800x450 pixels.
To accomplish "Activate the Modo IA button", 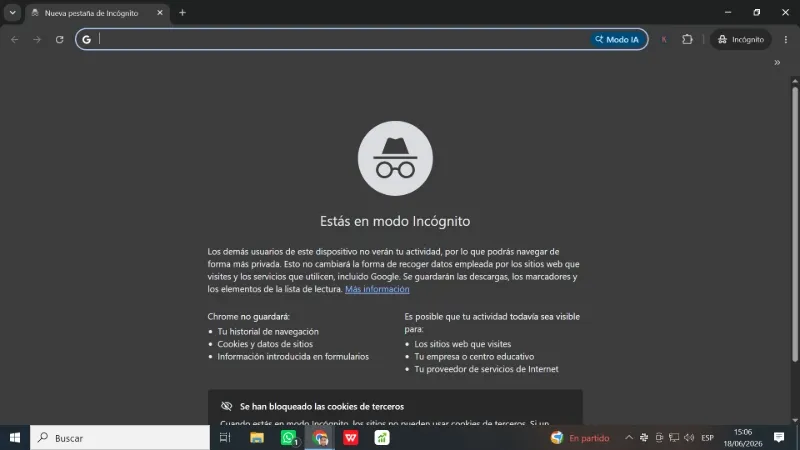I will coord(617,39).
